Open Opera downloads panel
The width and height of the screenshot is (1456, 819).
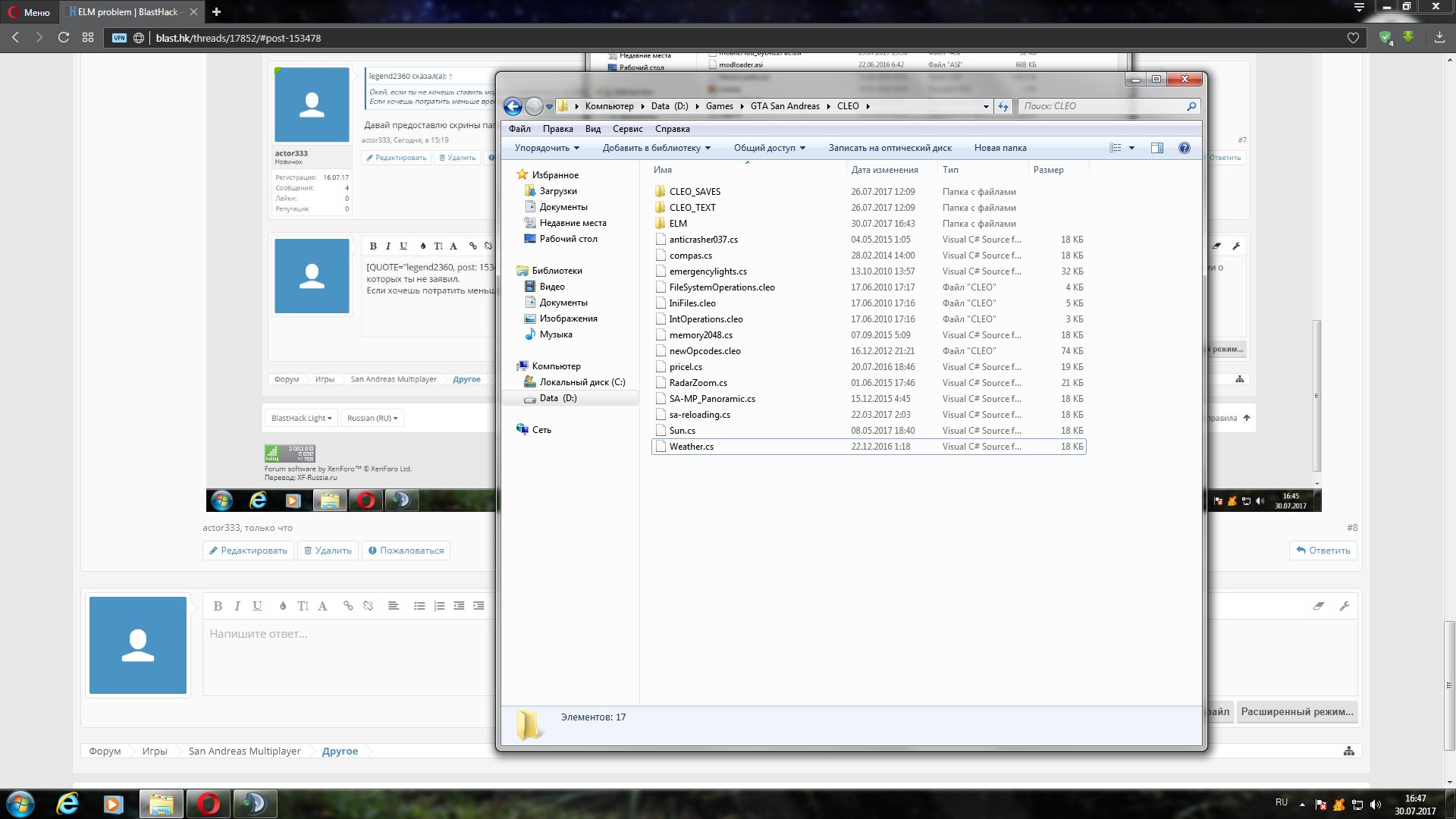(x=1439, y=37)
